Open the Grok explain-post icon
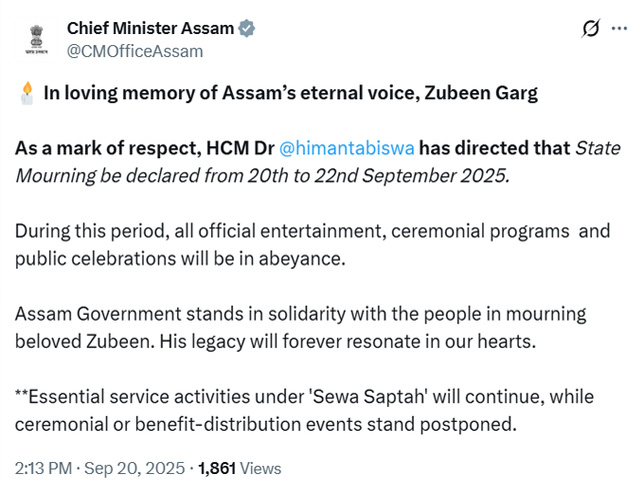Viewport: 640px width, 480px height. [591, 29]
